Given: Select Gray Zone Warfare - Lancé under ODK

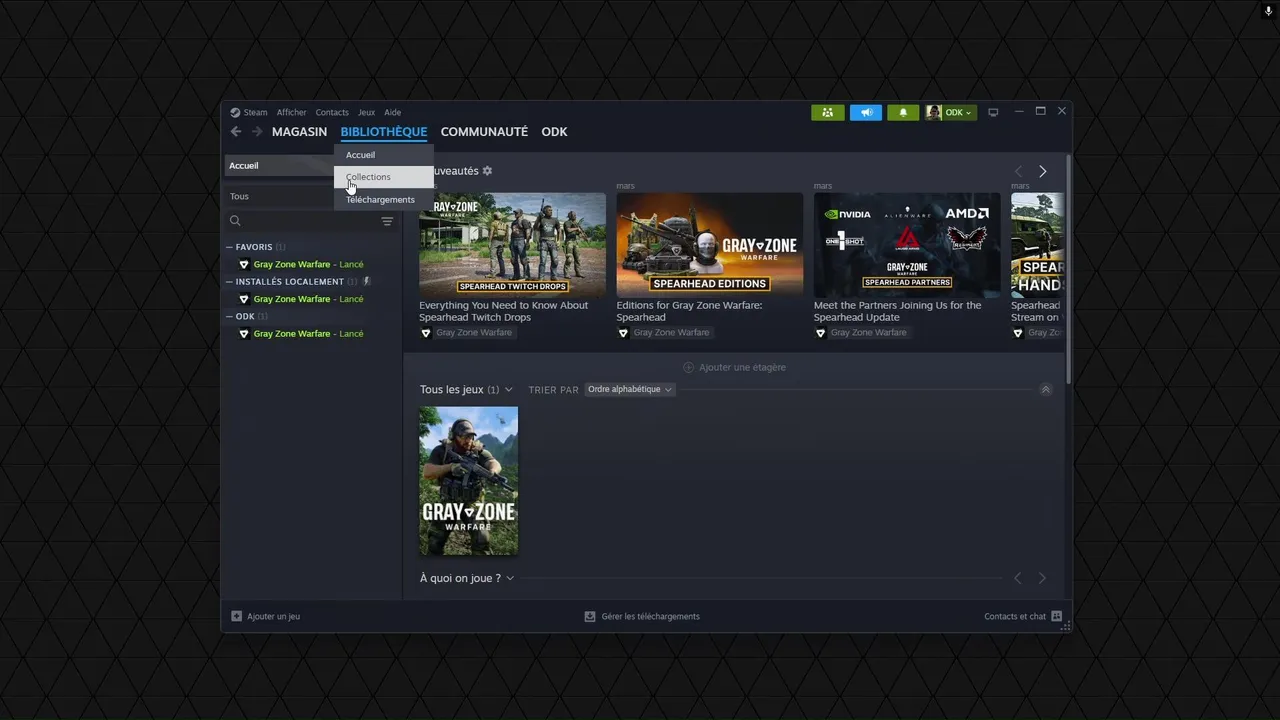Looking at the screenshot, I should 309,334.
